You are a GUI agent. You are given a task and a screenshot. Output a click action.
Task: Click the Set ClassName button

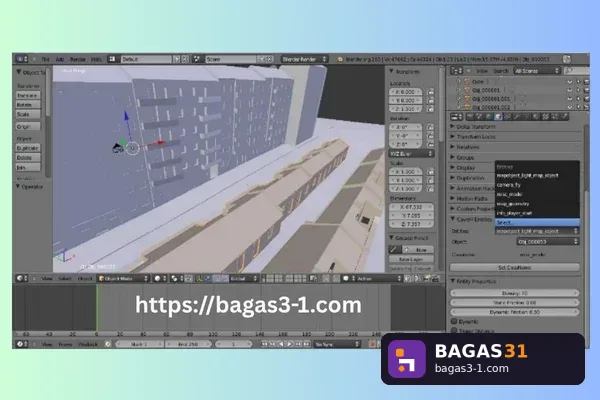point(514,268)
